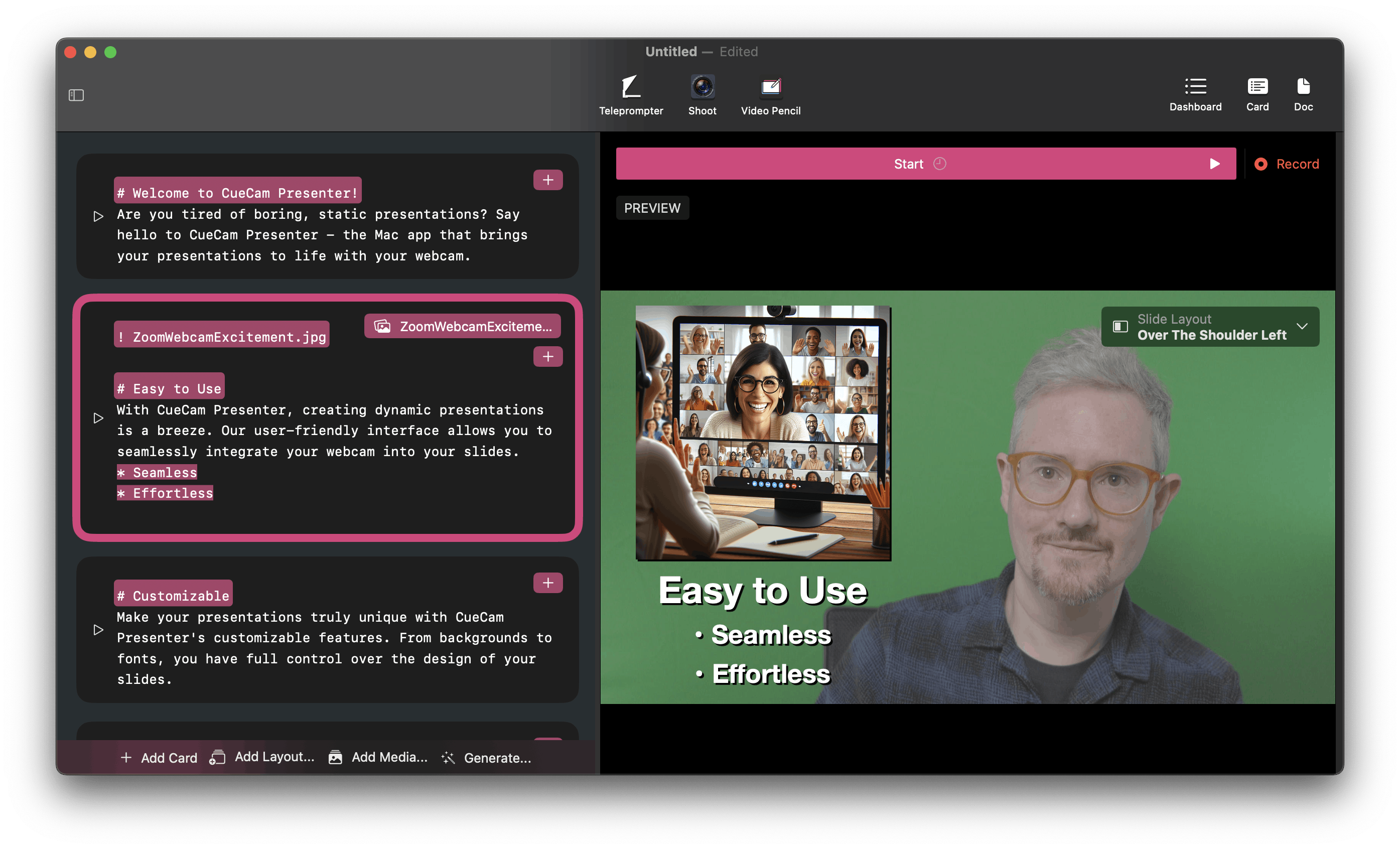Click the Untitled window title
The image size is (1400, 849).
[671, 51]
